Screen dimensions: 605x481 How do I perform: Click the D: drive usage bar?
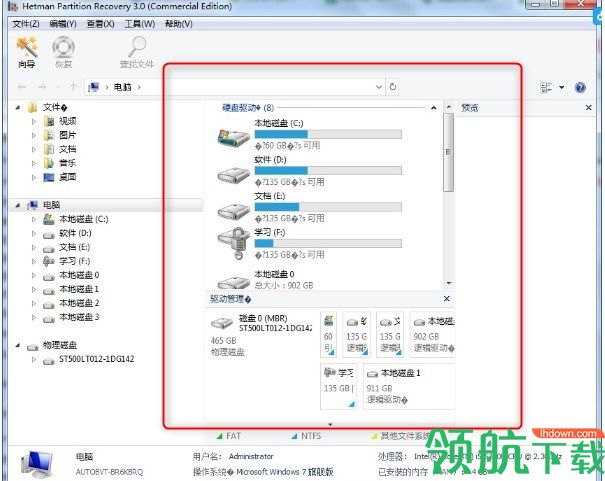point(328,170)
